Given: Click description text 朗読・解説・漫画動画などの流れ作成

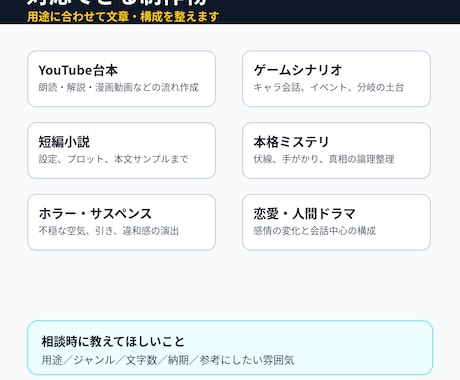Looking at the screenshot, I should [119, 87].
